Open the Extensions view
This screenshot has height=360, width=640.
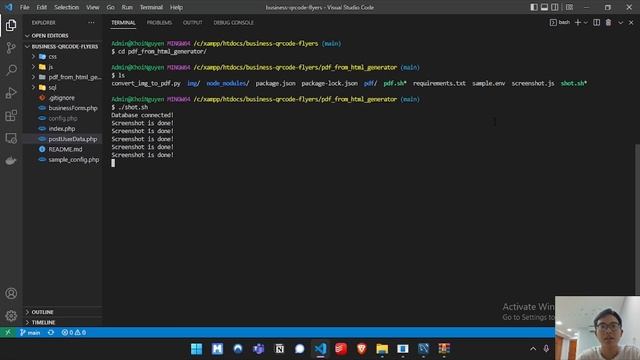[11, 116]
